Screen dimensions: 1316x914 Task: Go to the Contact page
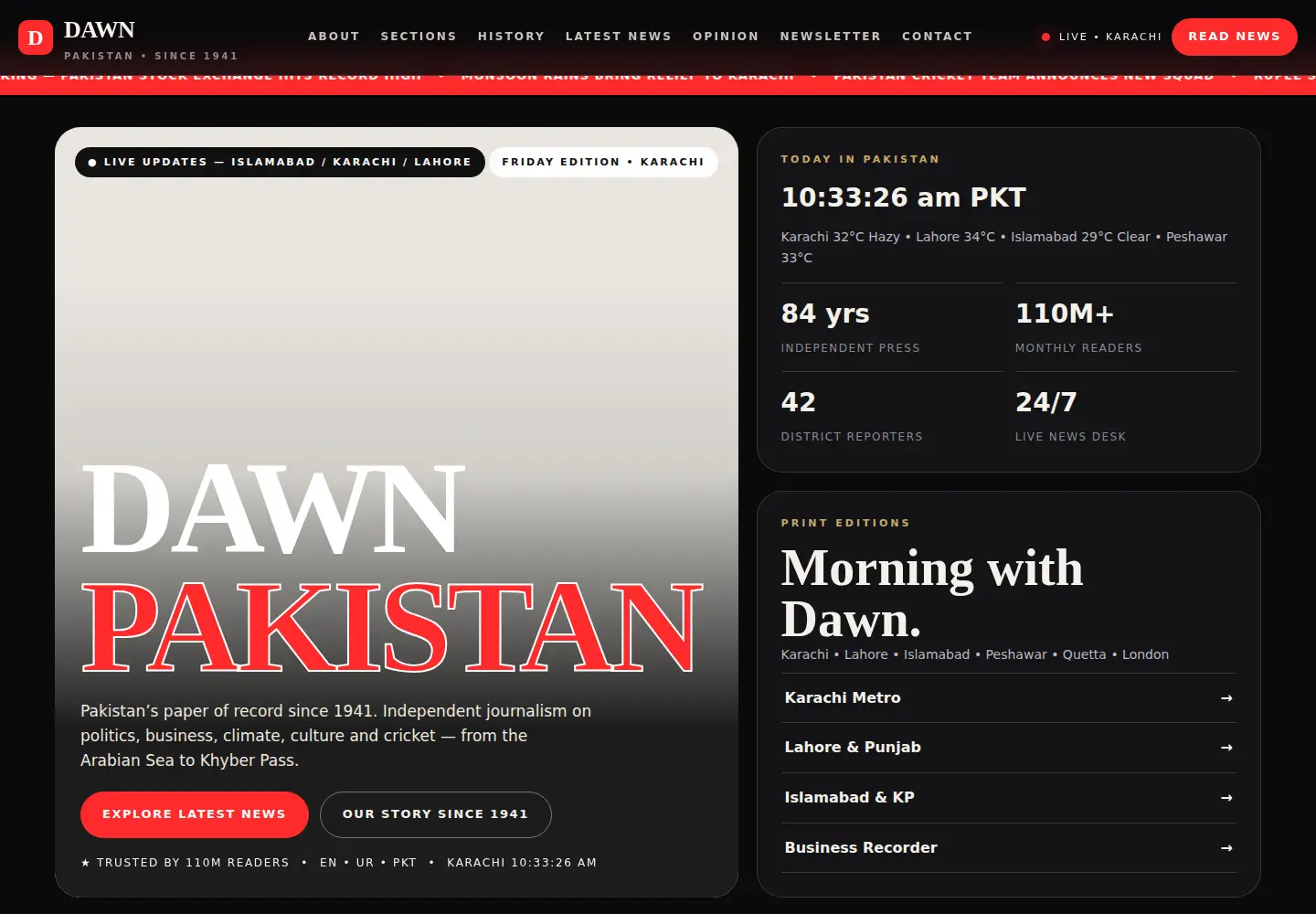coord(937,37)
